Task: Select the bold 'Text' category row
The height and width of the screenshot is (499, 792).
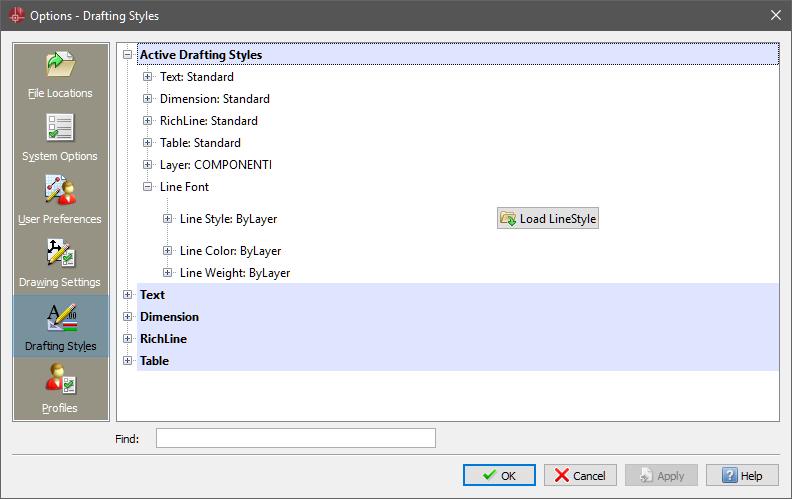Action: [x=458, y=294]
